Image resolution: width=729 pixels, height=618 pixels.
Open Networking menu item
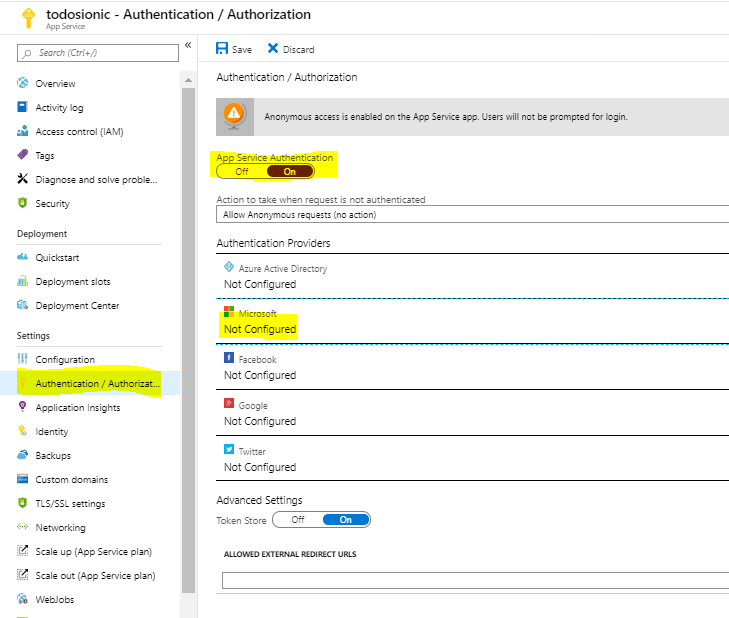tap(60, 527)
